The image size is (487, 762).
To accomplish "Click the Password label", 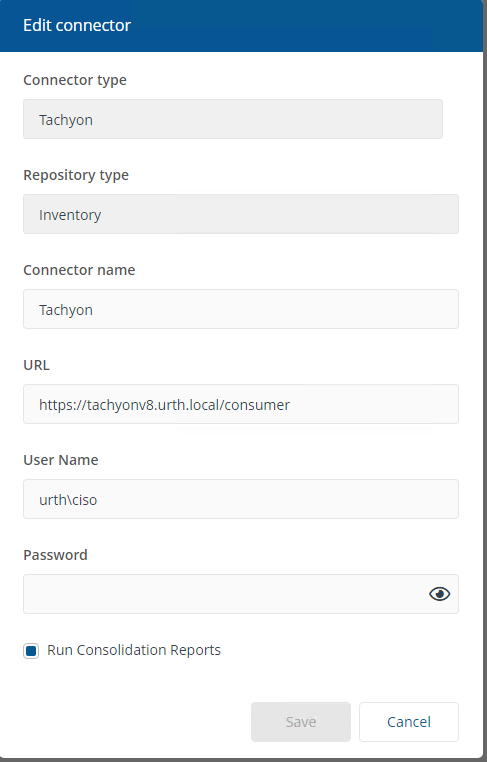I will click(x=55, y=555).
